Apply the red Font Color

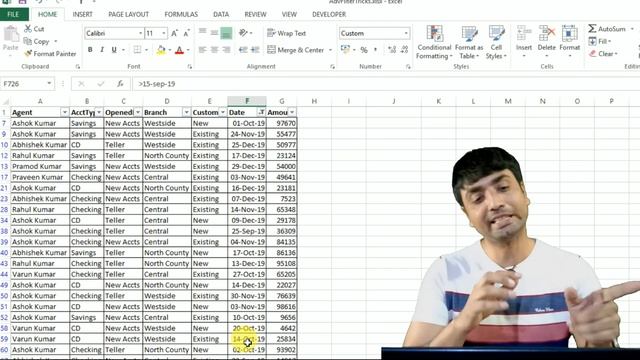pos(179,50)
